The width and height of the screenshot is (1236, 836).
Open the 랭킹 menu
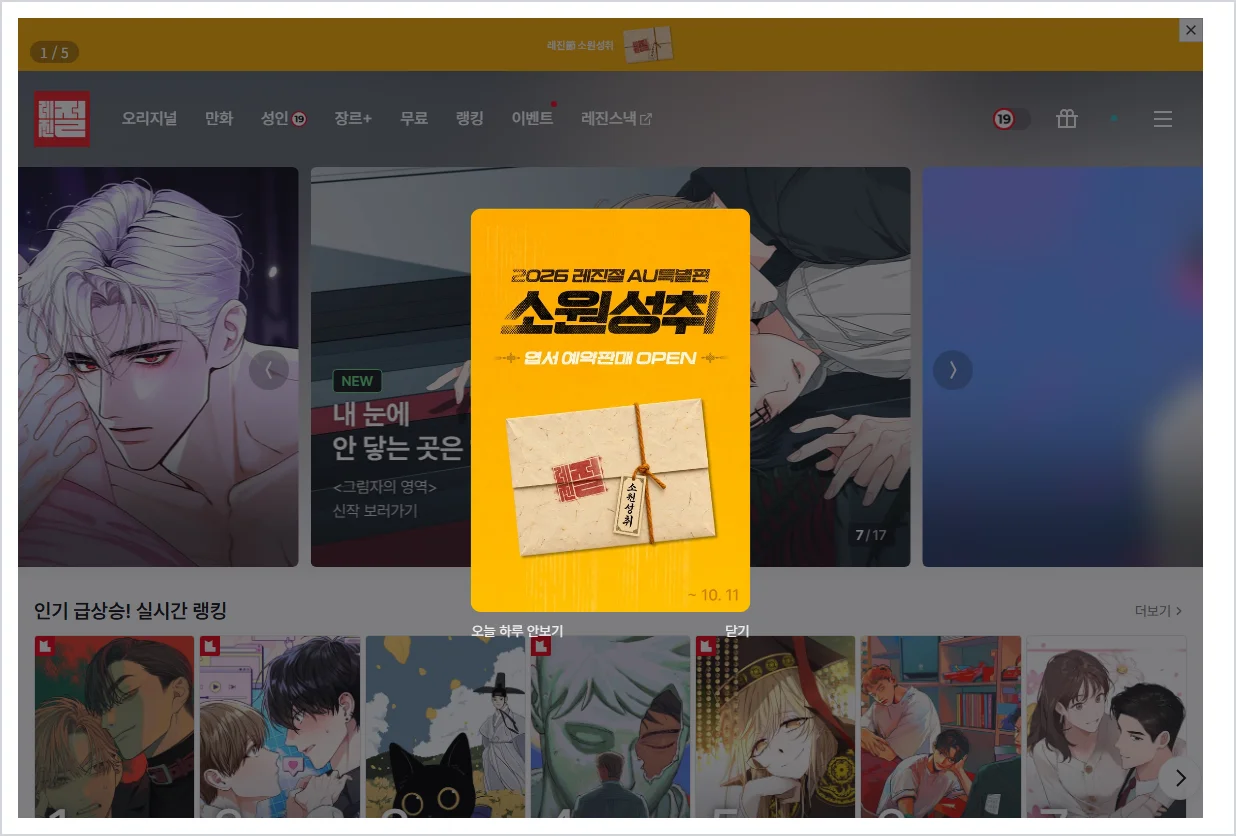click(470, 119)
